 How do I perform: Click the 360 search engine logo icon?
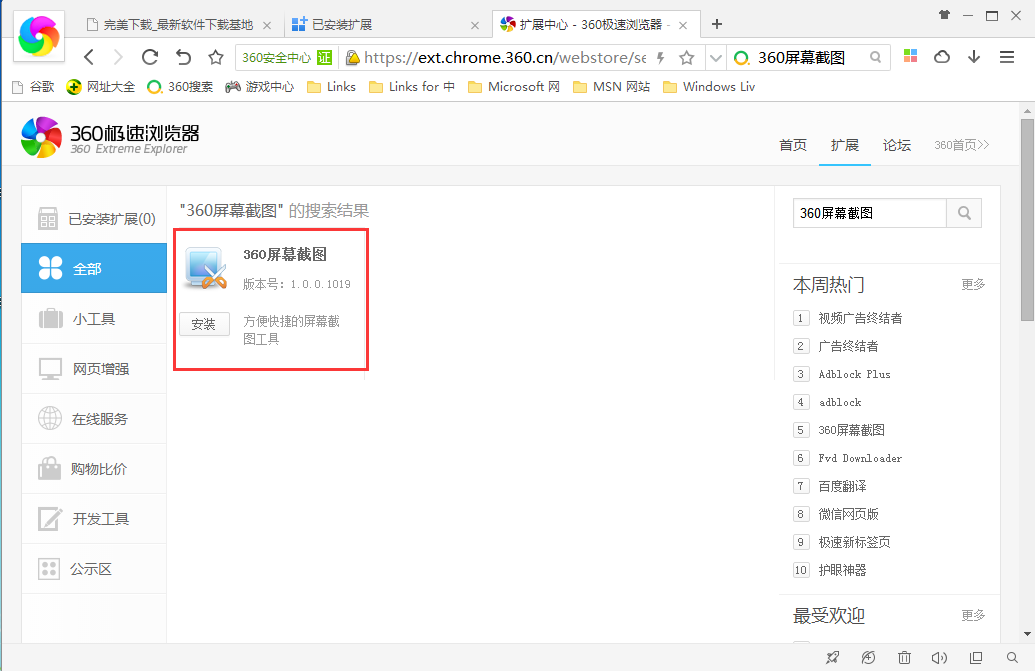[742, 58]
